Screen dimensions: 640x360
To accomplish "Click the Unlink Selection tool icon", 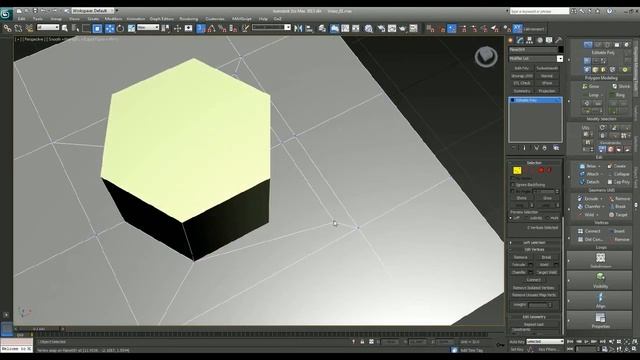I will [x=18, y=28].
